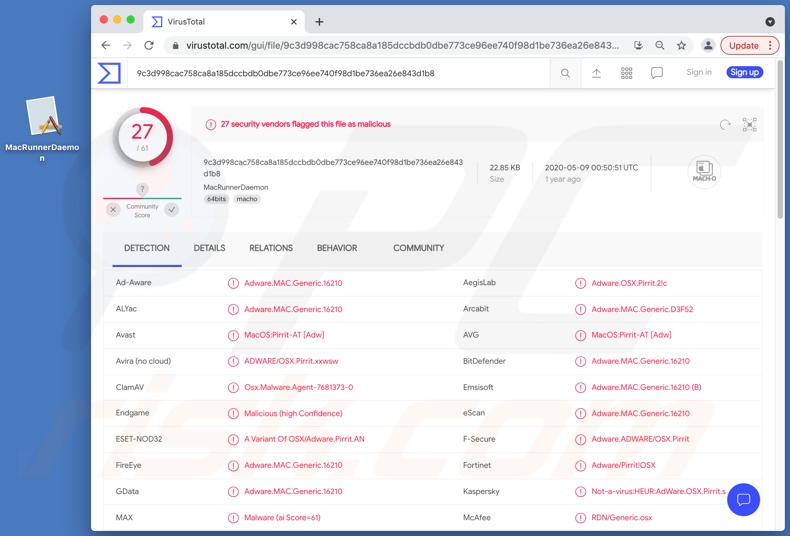Click the 27/61 detection score circle
This screenshot has height=536, width=790.
[x=143, y=138]
